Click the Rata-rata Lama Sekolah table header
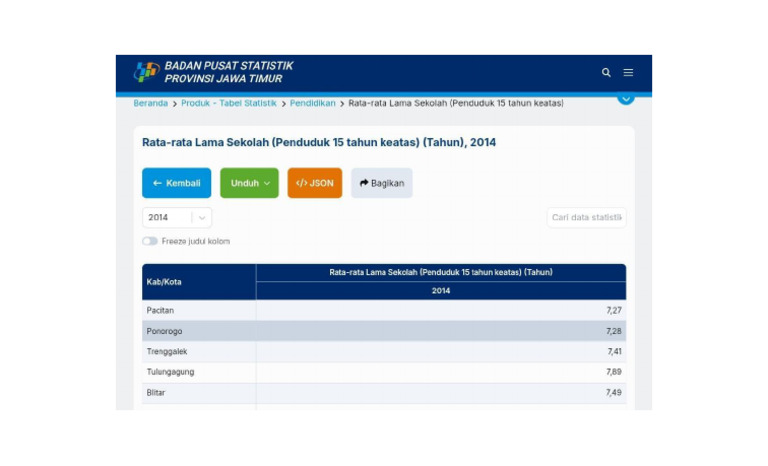Screen dimensions: 768x466 pyautogui.click(x=441, y=272)
